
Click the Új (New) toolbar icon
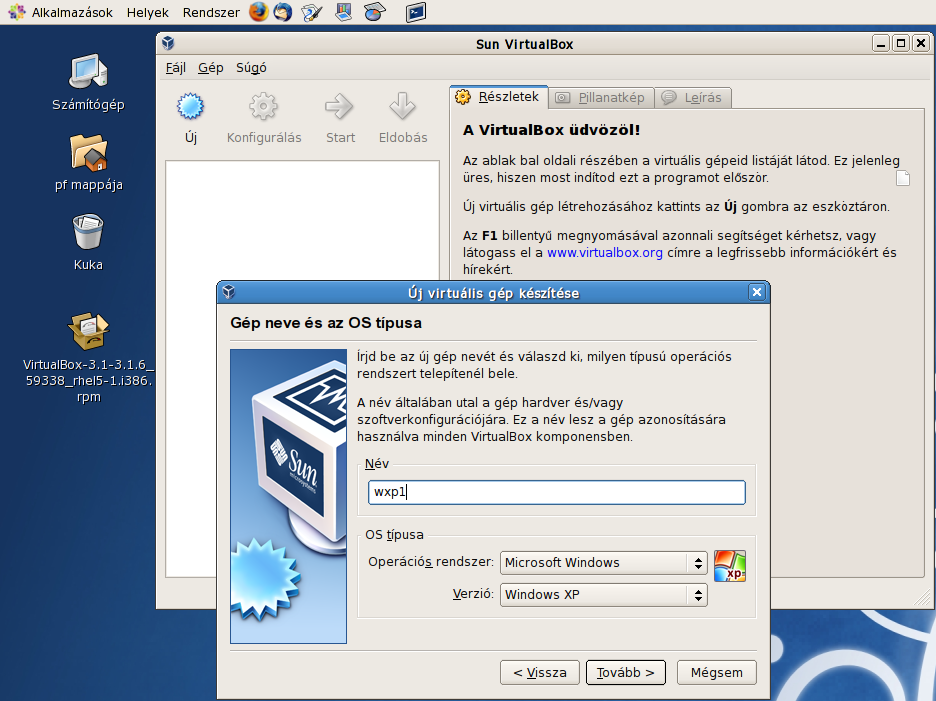click(x=190, y=107)
